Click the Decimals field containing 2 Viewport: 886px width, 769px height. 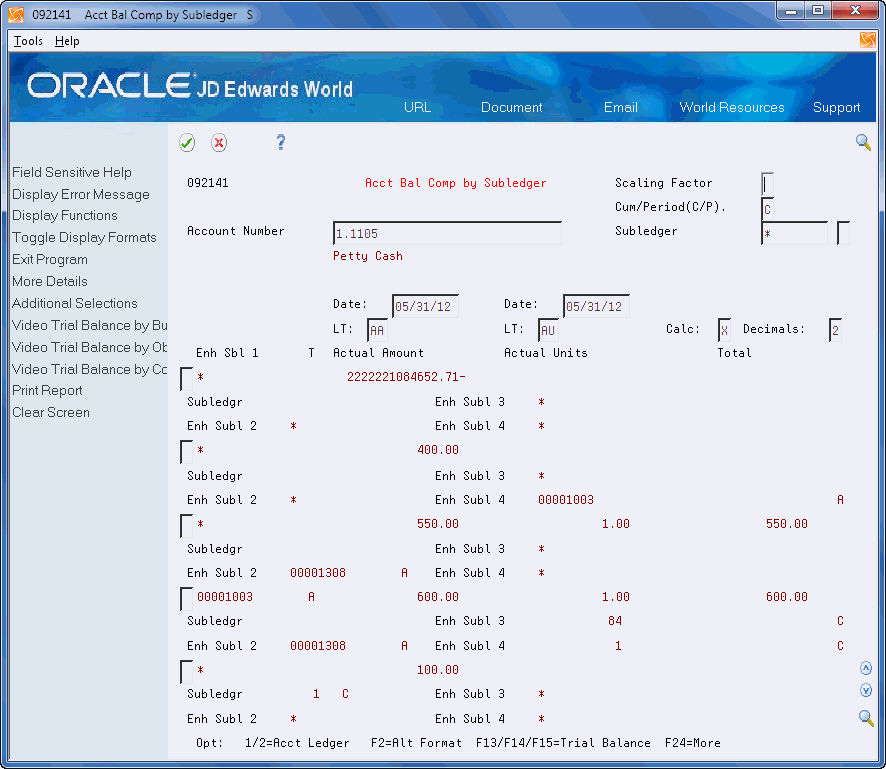coord(835,331)
